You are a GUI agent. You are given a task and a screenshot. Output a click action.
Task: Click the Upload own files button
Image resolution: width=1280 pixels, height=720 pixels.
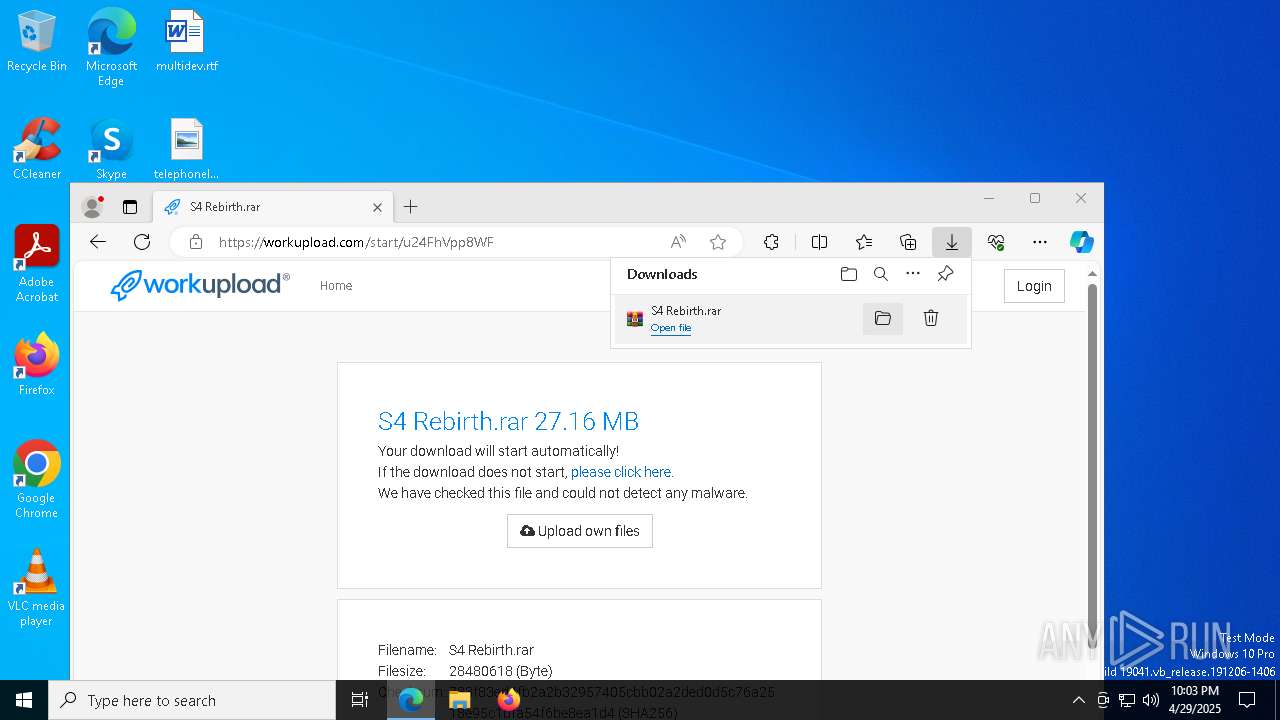click(580, 531)
